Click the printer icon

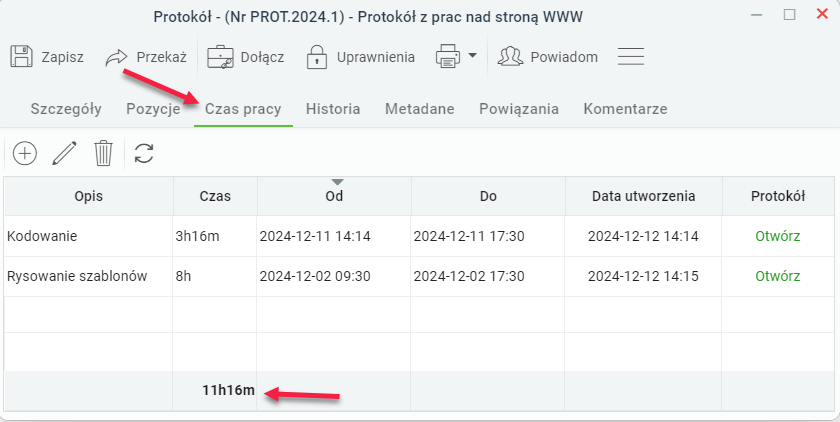(x=448, y=57)
